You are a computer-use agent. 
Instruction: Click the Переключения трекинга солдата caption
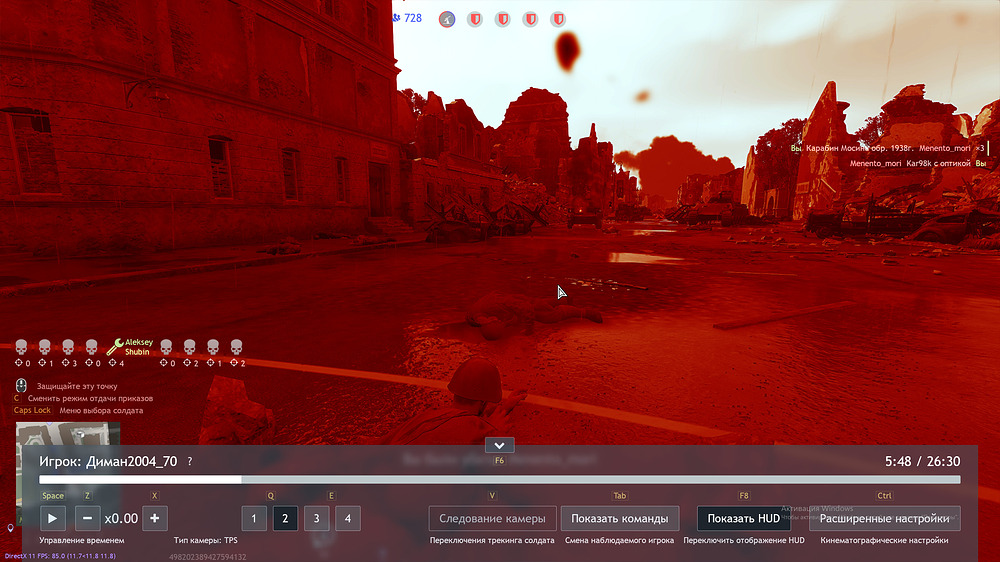pyautogui.click(x=492, y=540)
